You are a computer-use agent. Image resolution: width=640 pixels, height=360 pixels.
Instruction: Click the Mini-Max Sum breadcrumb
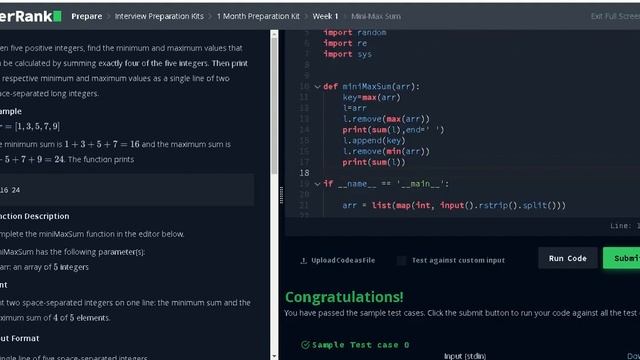coord(376,16)
